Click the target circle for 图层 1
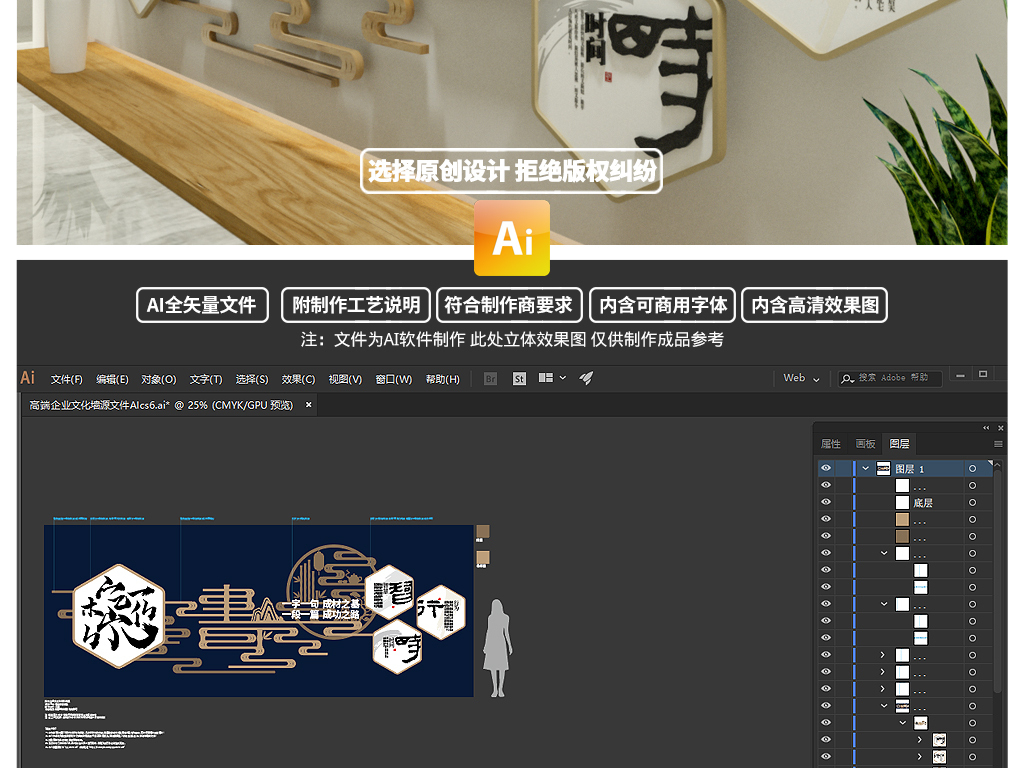This screenshot has width=1024, height=768. click(973, 468)
